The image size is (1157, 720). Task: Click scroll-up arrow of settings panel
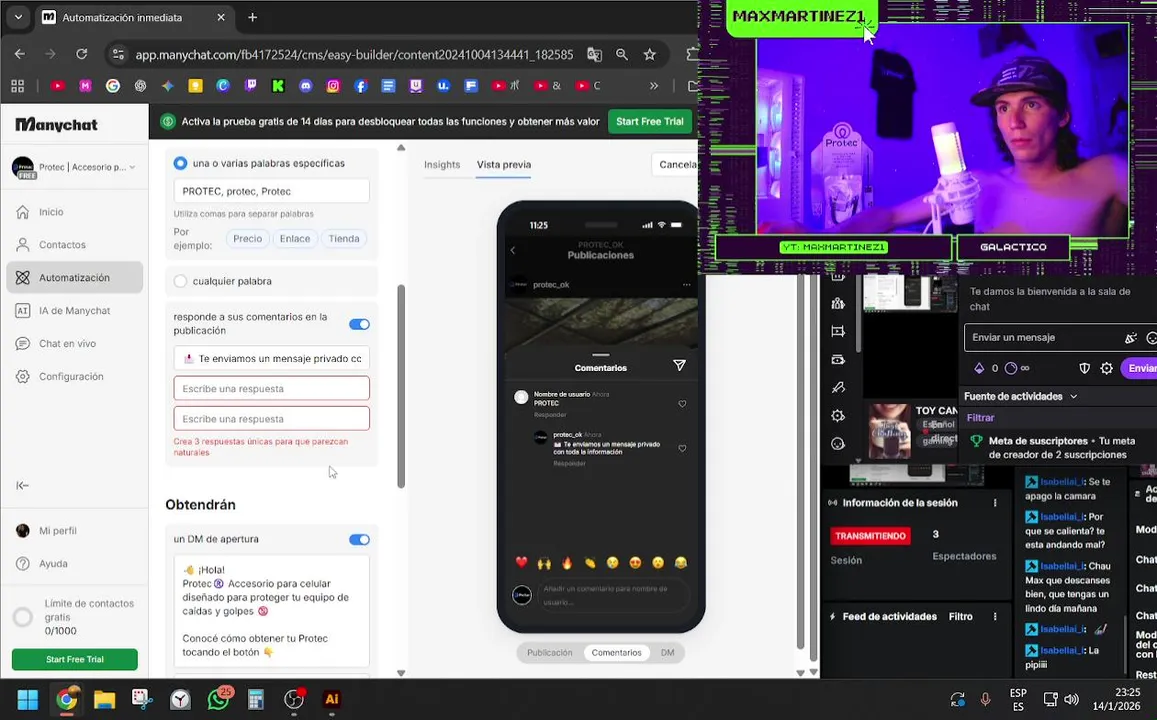pyautogui.click(x=401, y=148)
